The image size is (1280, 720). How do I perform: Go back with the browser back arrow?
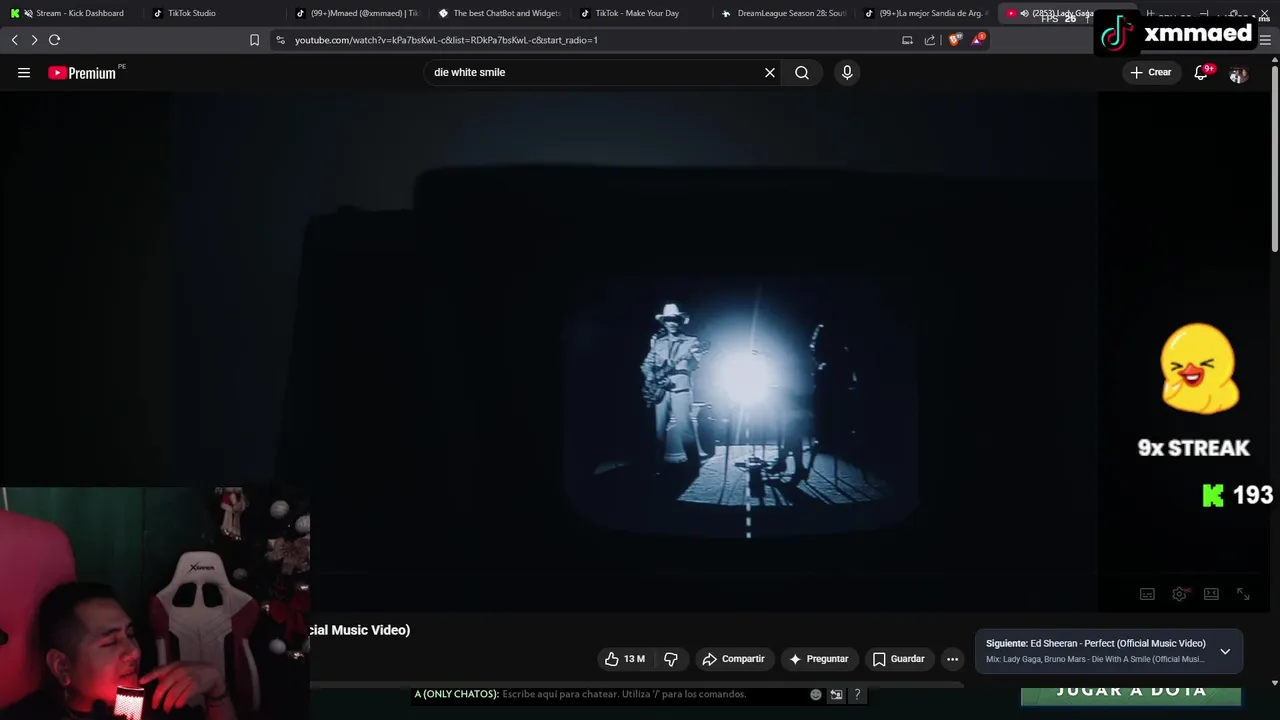pyautogui.click(x=14, y=40)
